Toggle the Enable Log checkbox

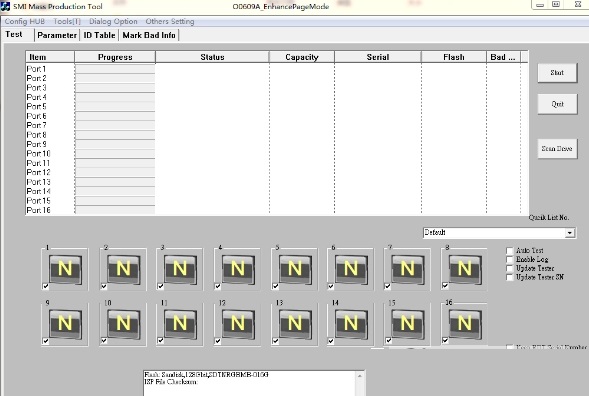coord(510,260)
